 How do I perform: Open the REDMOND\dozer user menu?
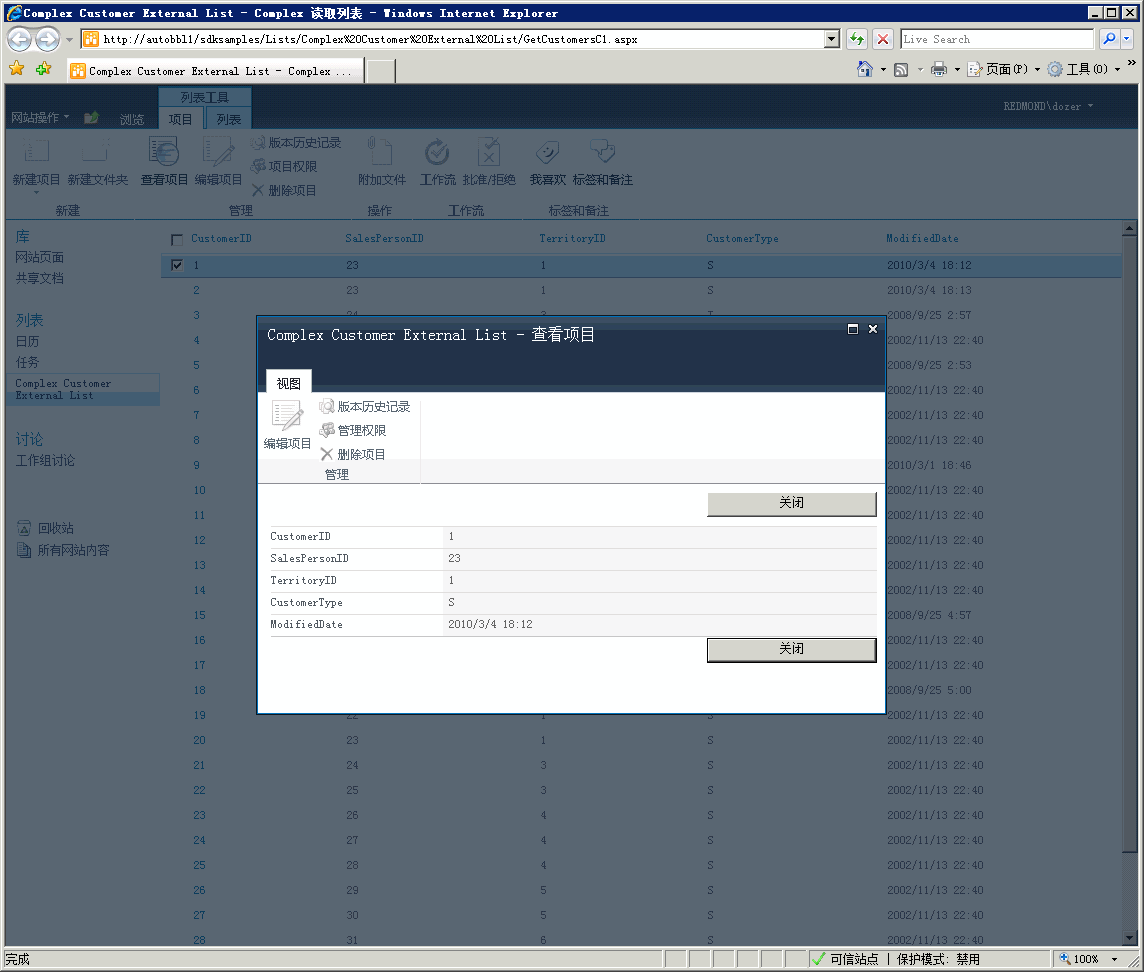[x=1048, y=107]
